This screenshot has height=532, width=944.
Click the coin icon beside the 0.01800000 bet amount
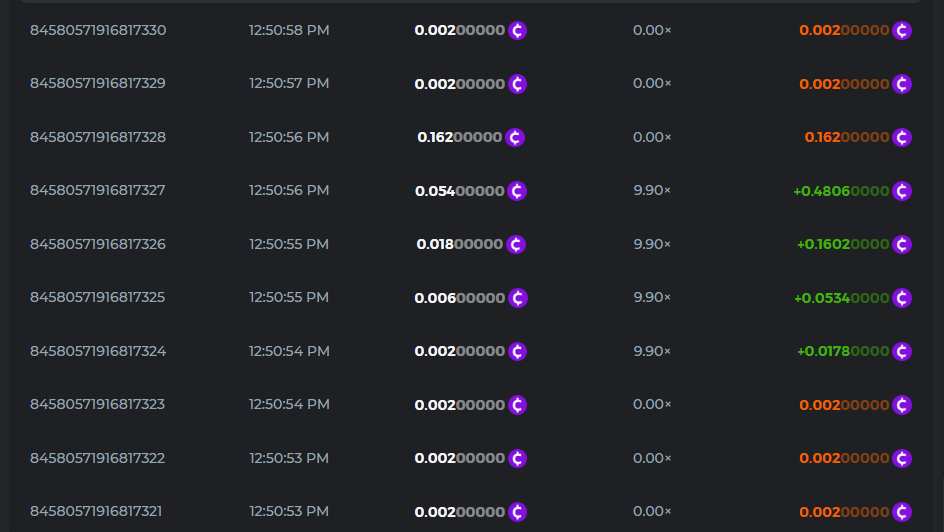click(515, 244)
